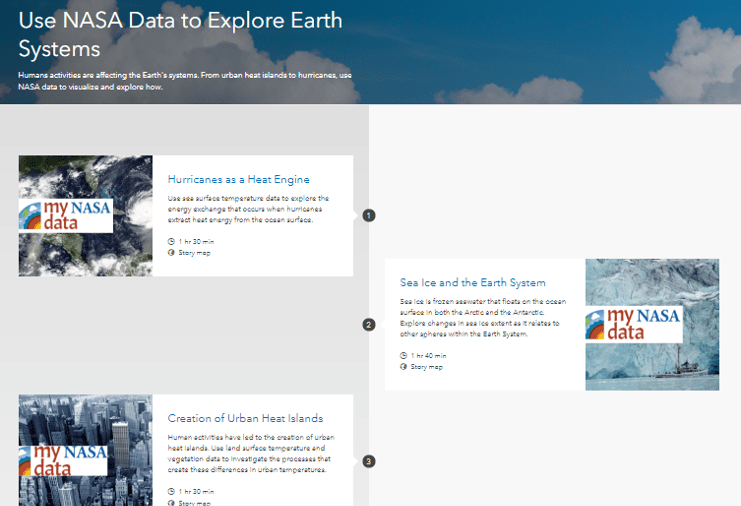Open the Hurricanes as a Heat Engine link
741x506 pixels.
click(x=239, y=180)
